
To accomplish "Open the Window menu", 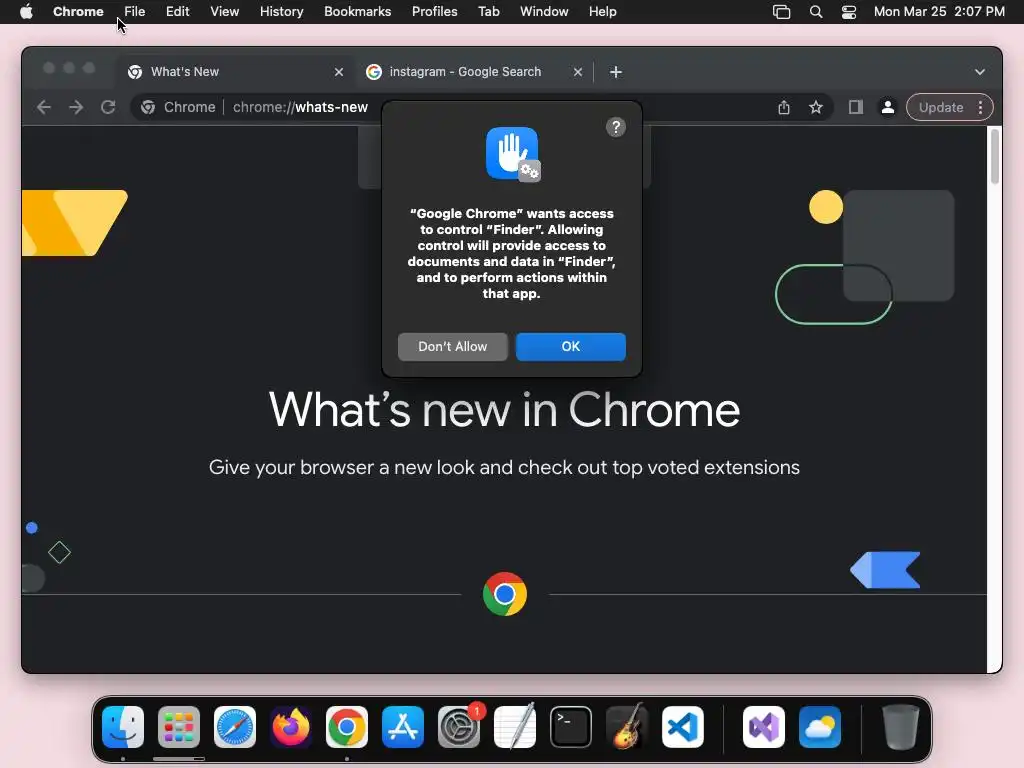I will (x=544, y=12).
